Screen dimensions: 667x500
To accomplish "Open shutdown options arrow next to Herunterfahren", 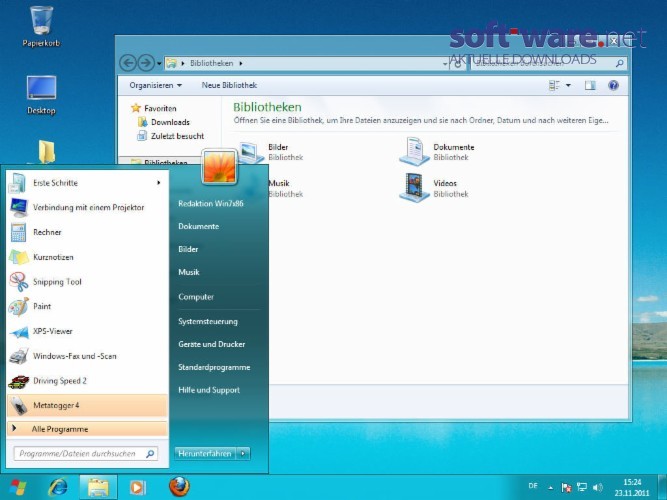I will click(x=243, y=454).
